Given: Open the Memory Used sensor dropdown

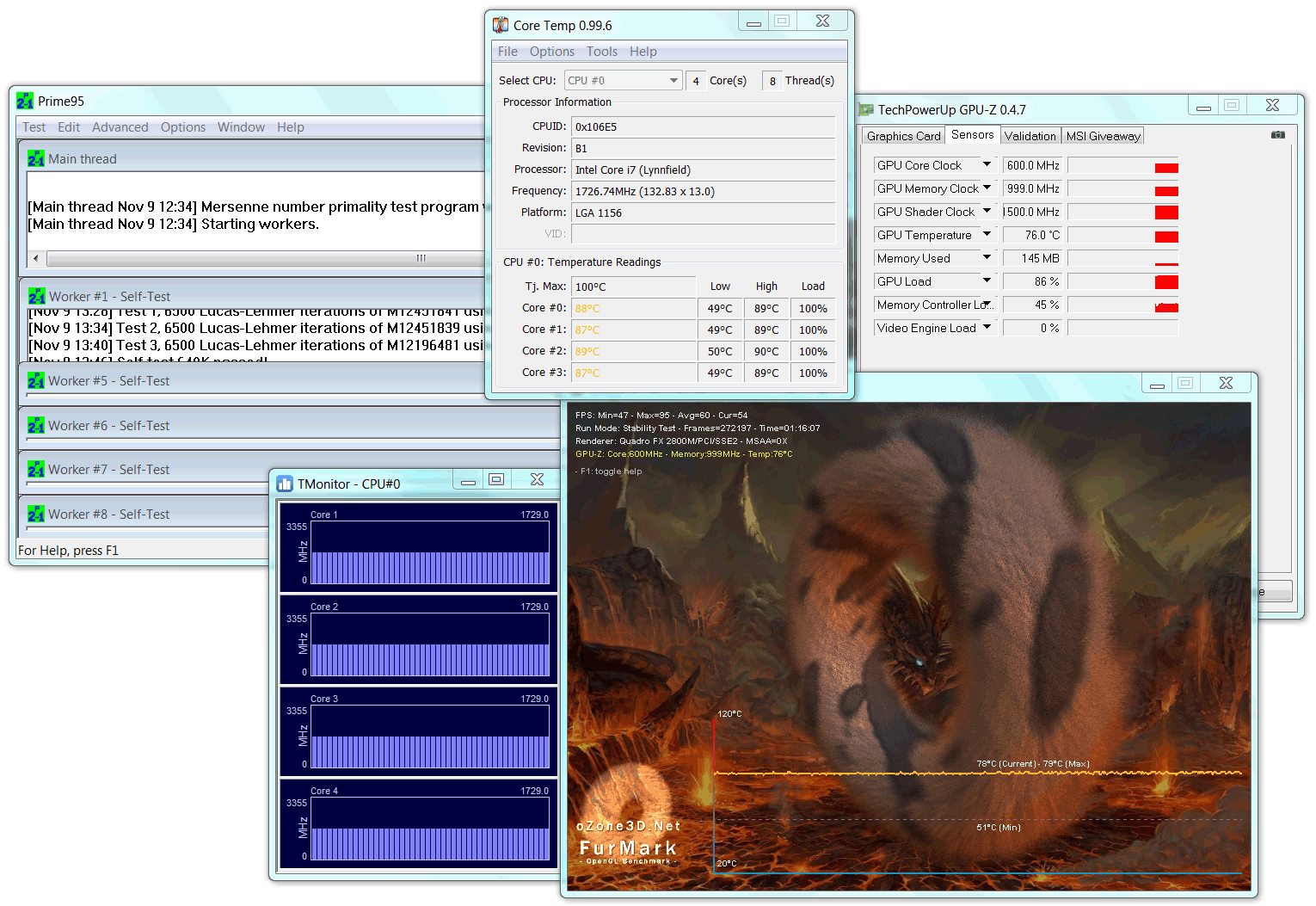Looking at the screenshot, I should tap(987, 257).
